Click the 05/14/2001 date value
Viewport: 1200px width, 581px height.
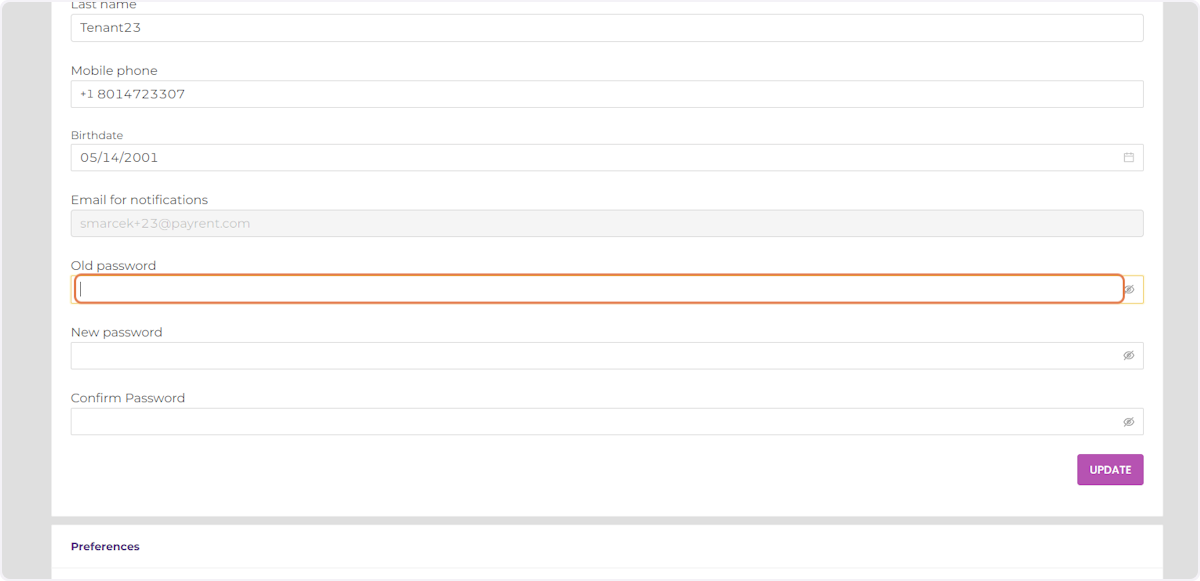(118, 157)
